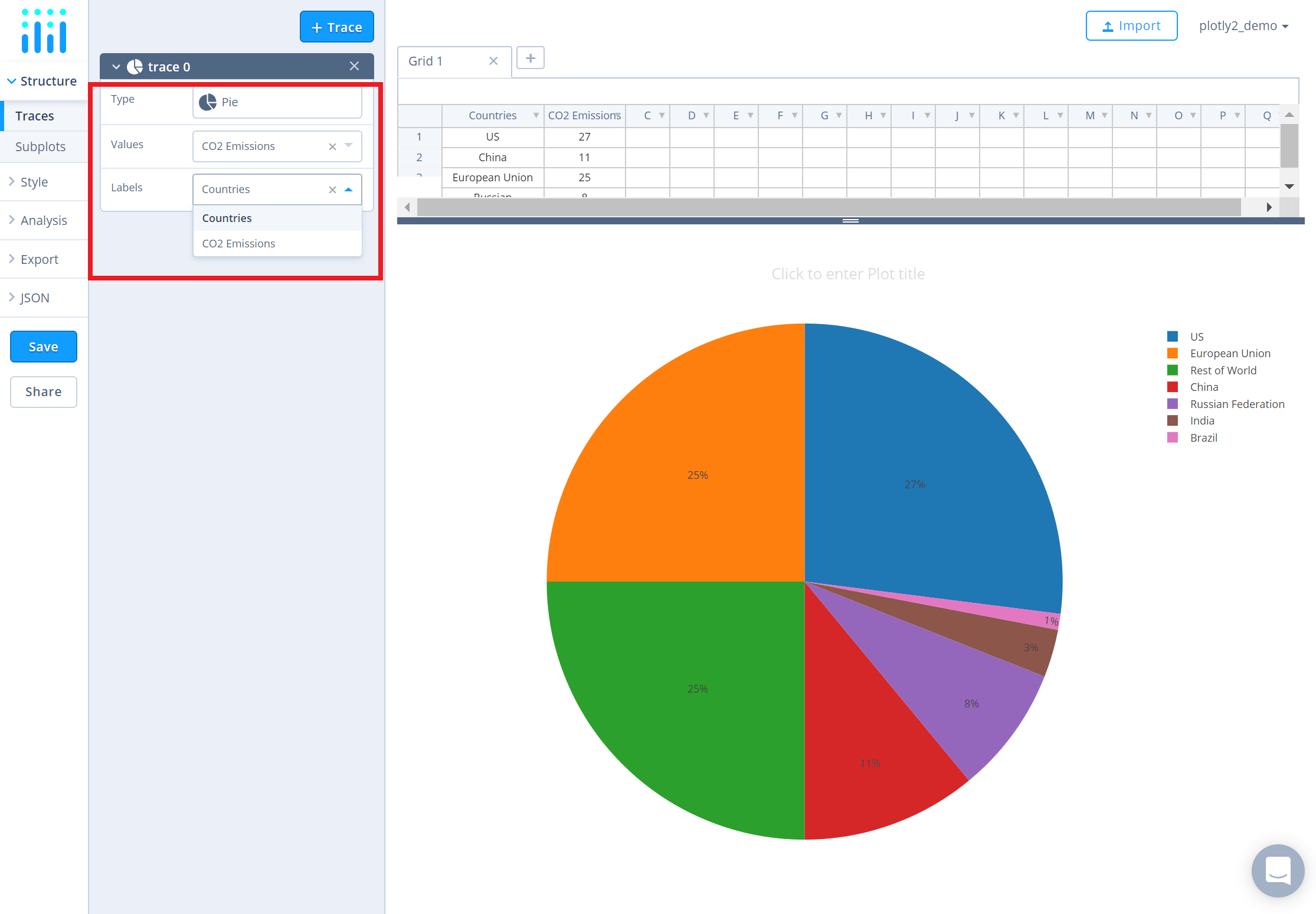Screen dimensions: 1316x914
Task: Add a new grid tab with plus icon
Action: [x=530, y=58]
